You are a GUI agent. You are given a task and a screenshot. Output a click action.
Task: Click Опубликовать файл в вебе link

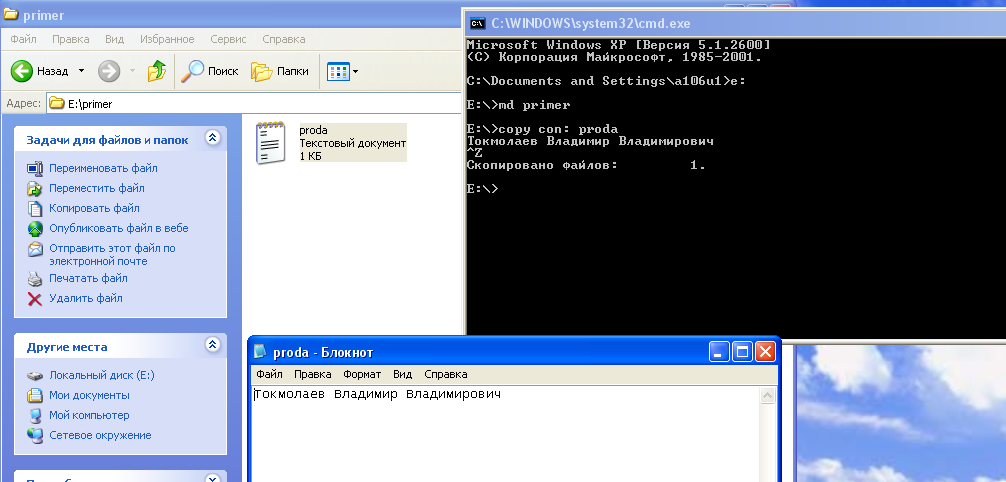point(119,228)
